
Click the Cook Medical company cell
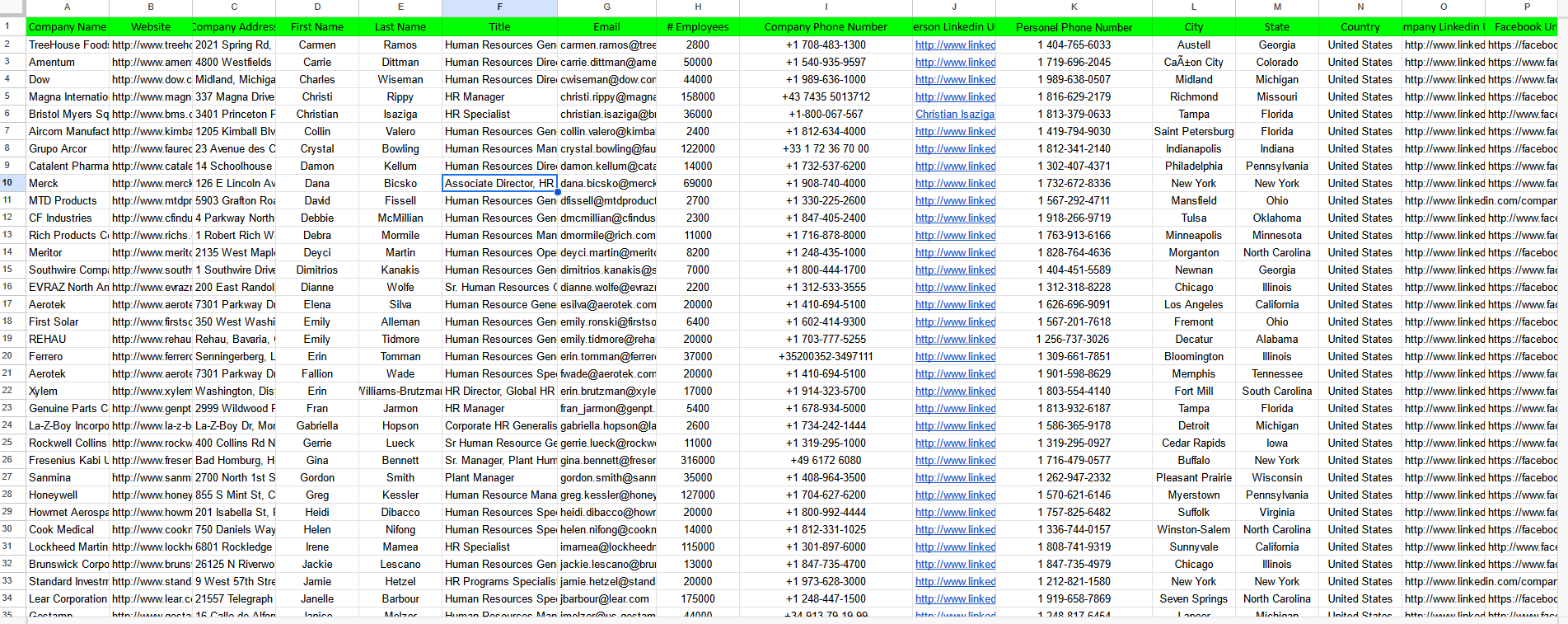(68, 529)
